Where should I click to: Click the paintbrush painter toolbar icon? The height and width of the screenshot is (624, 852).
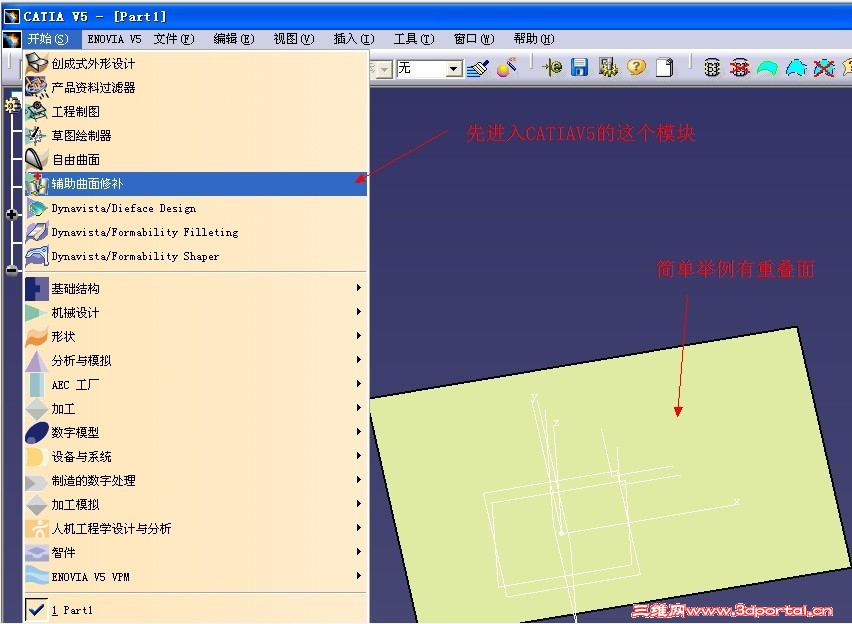478,68
